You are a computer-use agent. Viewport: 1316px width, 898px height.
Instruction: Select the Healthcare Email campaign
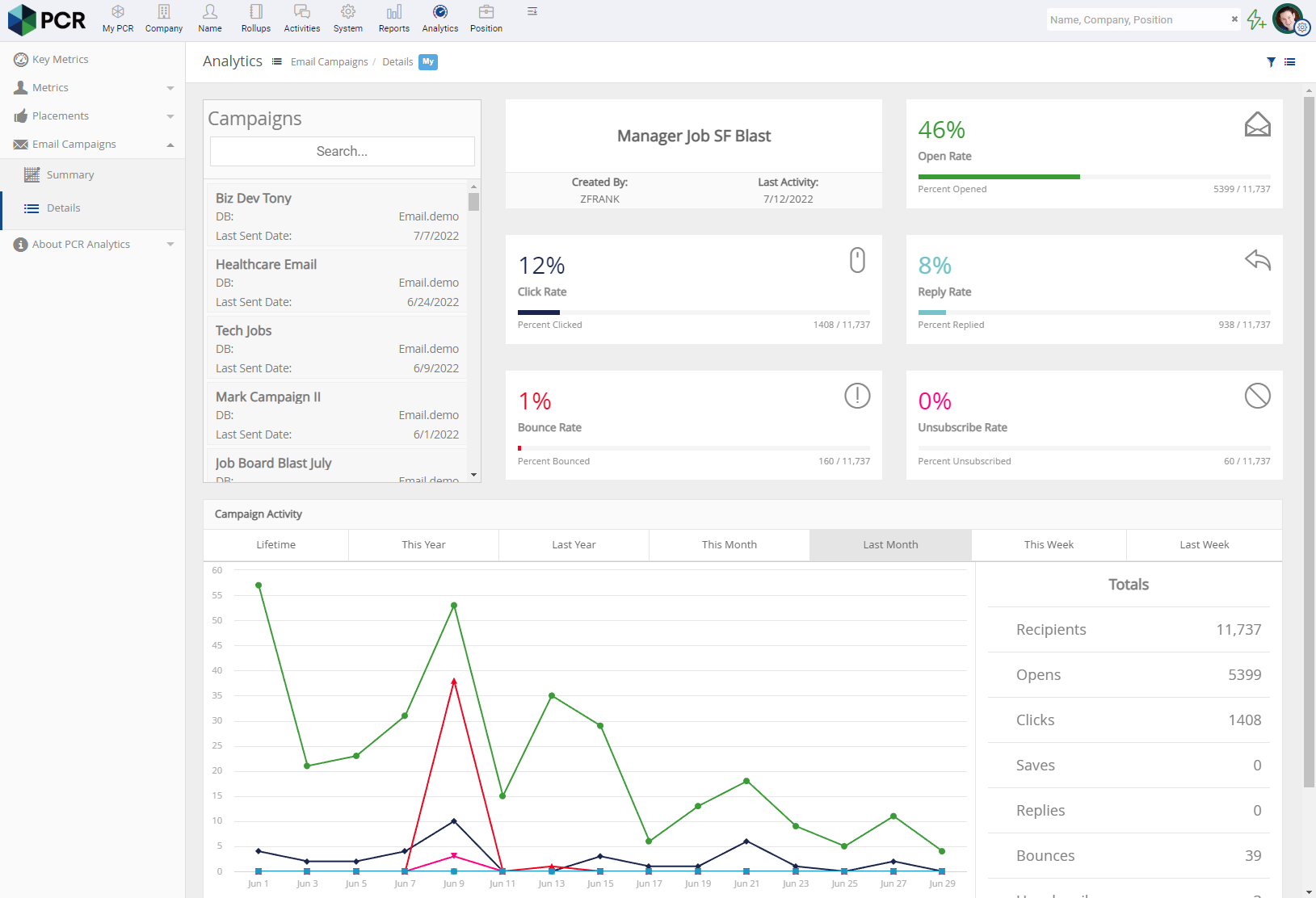tap(337, 282)
